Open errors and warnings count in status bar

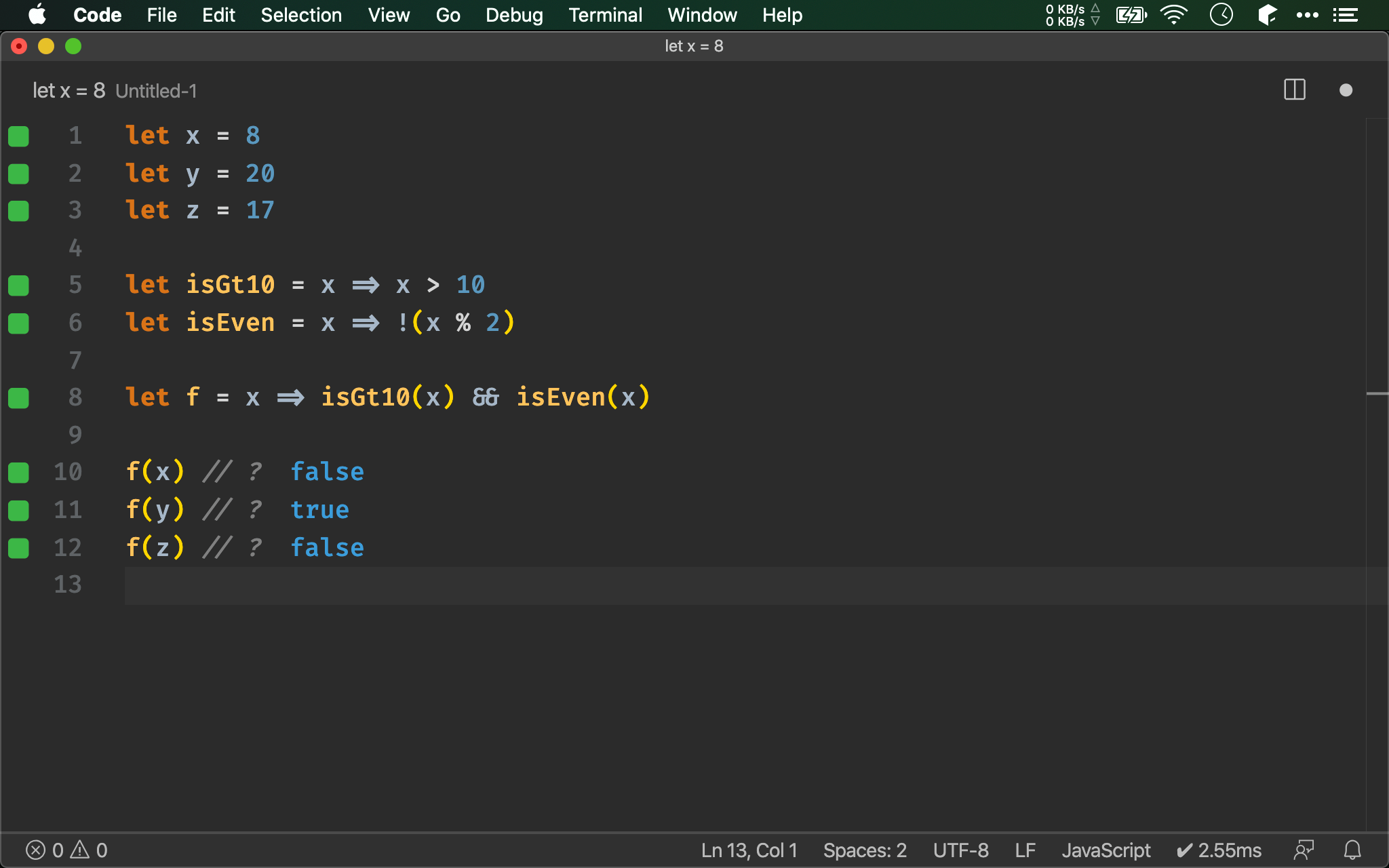click(66, 850)
